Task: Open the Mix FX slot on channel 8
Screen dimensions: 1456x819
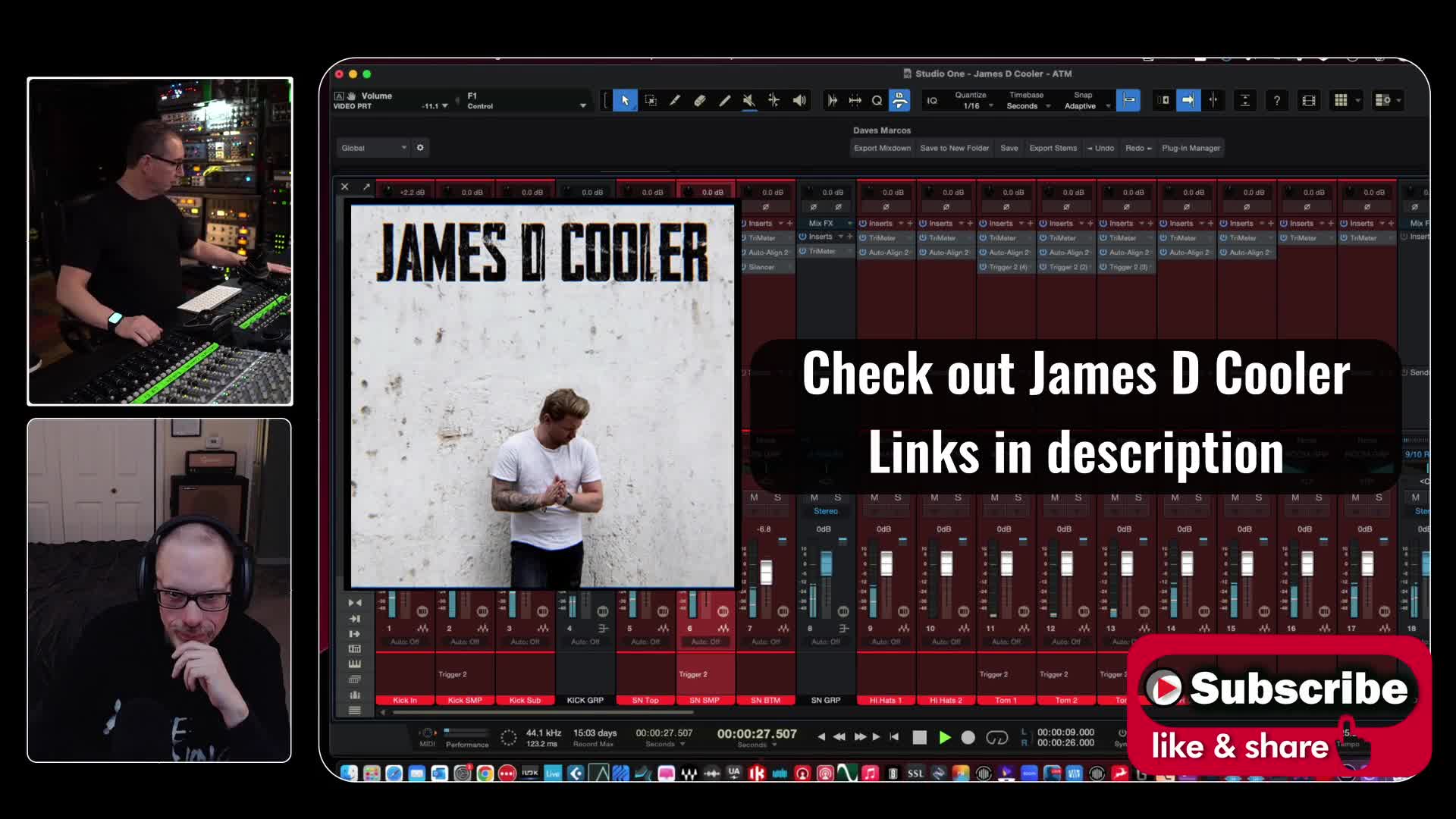Action: (x=825, y=224)
